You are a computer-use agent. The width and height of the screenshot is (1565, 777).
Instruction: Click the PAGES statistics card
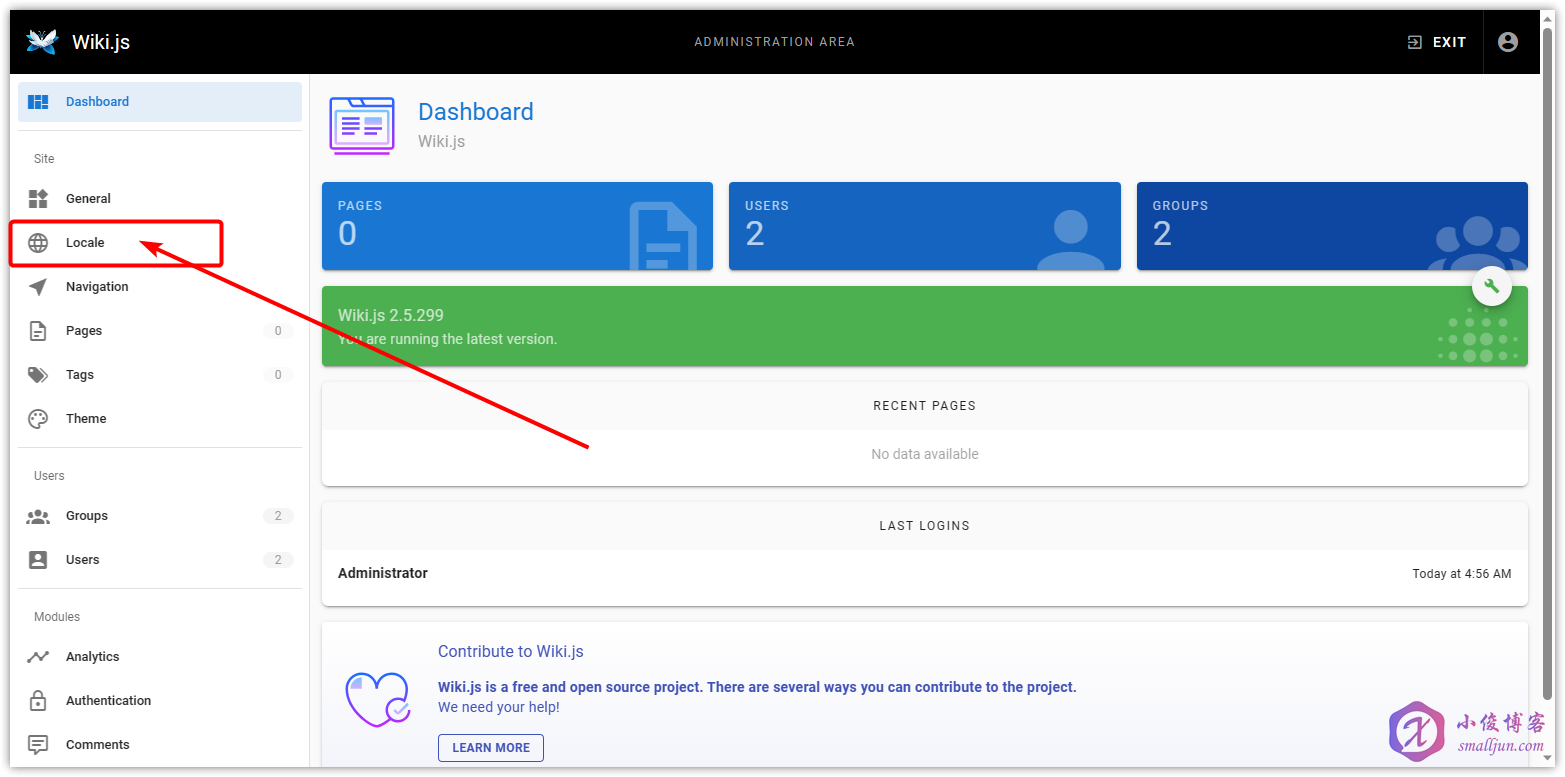[517, 226]
